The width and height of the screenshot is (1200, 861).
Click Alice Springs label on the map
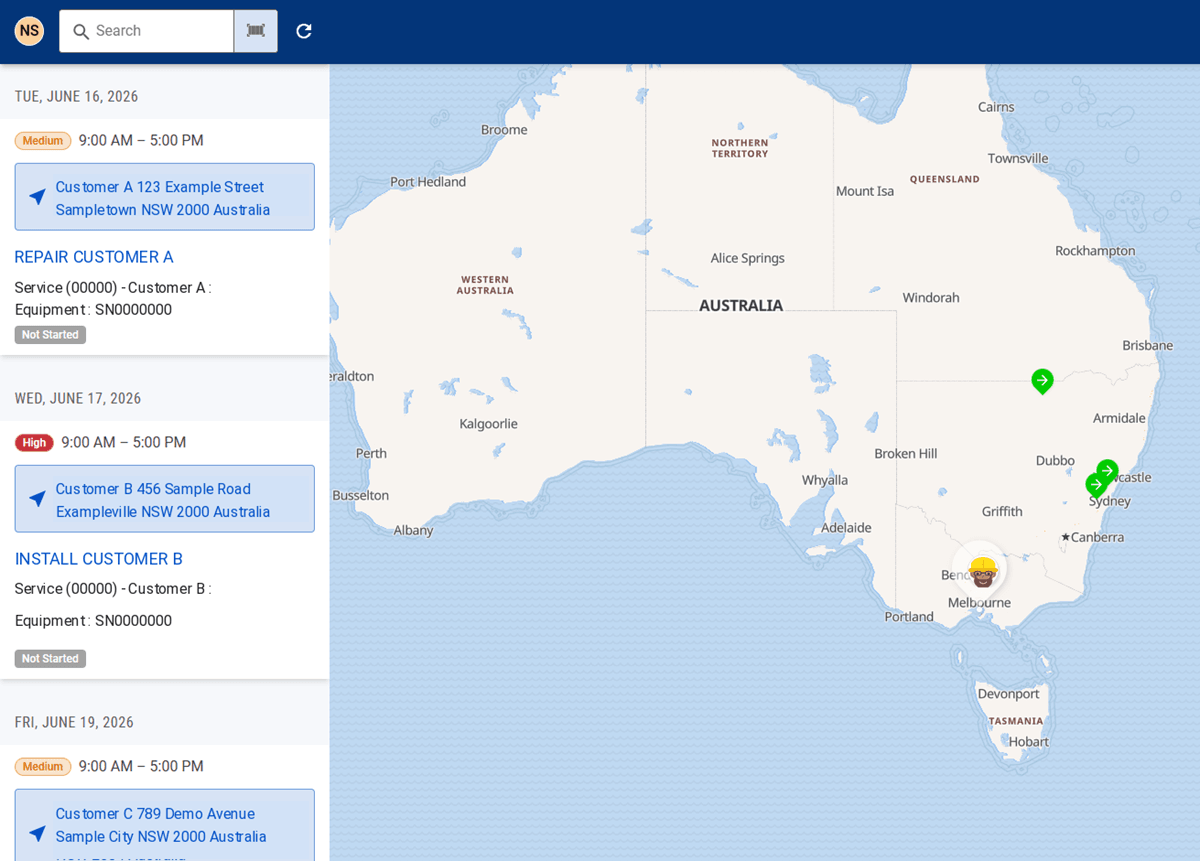[x=748, y=258]
